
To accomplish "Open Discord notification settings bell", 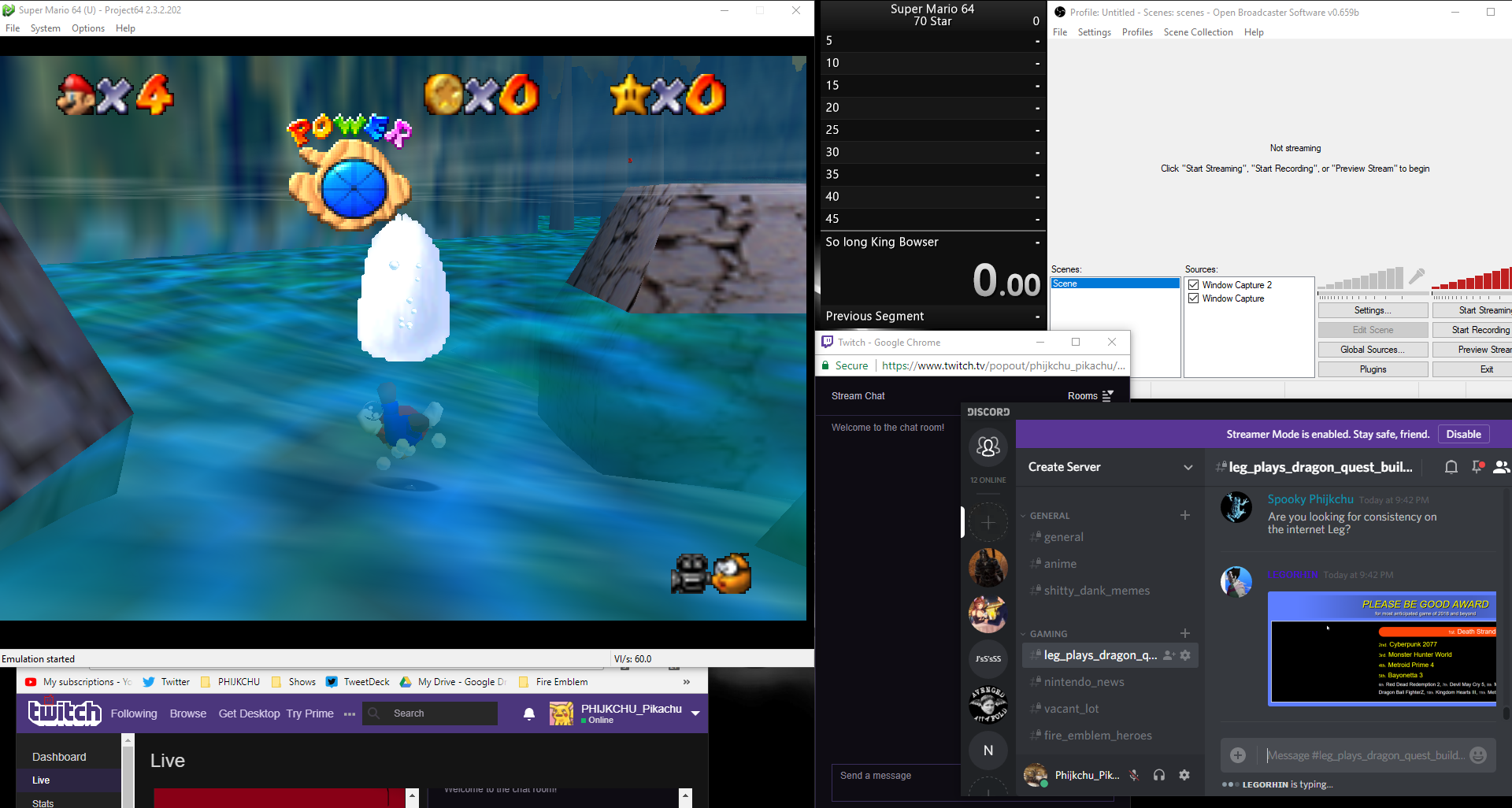I will point(1451,467).
